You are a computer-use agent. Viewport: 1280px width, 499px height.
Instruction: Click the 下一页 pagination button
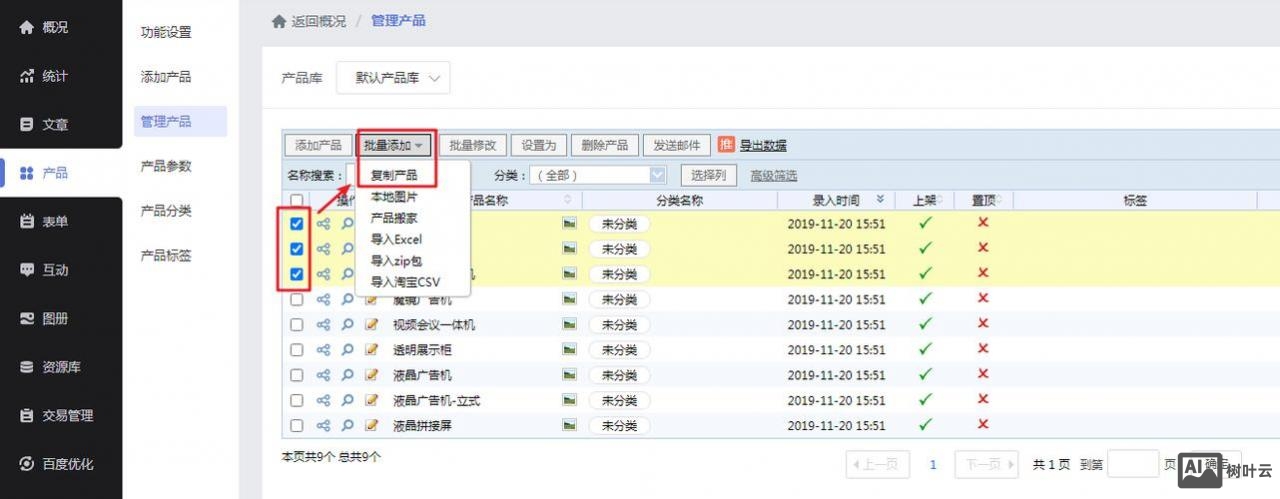click(986, 464)
